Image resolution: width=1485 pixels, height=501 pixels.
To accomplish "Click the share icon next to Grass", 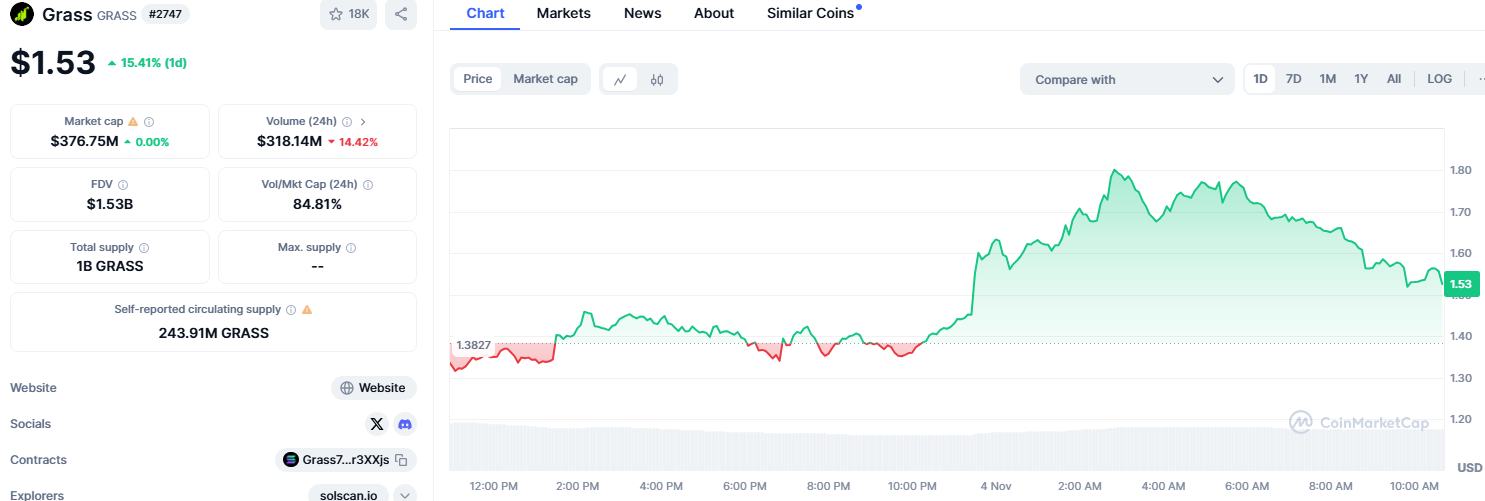I will click(x=401, y=14).
